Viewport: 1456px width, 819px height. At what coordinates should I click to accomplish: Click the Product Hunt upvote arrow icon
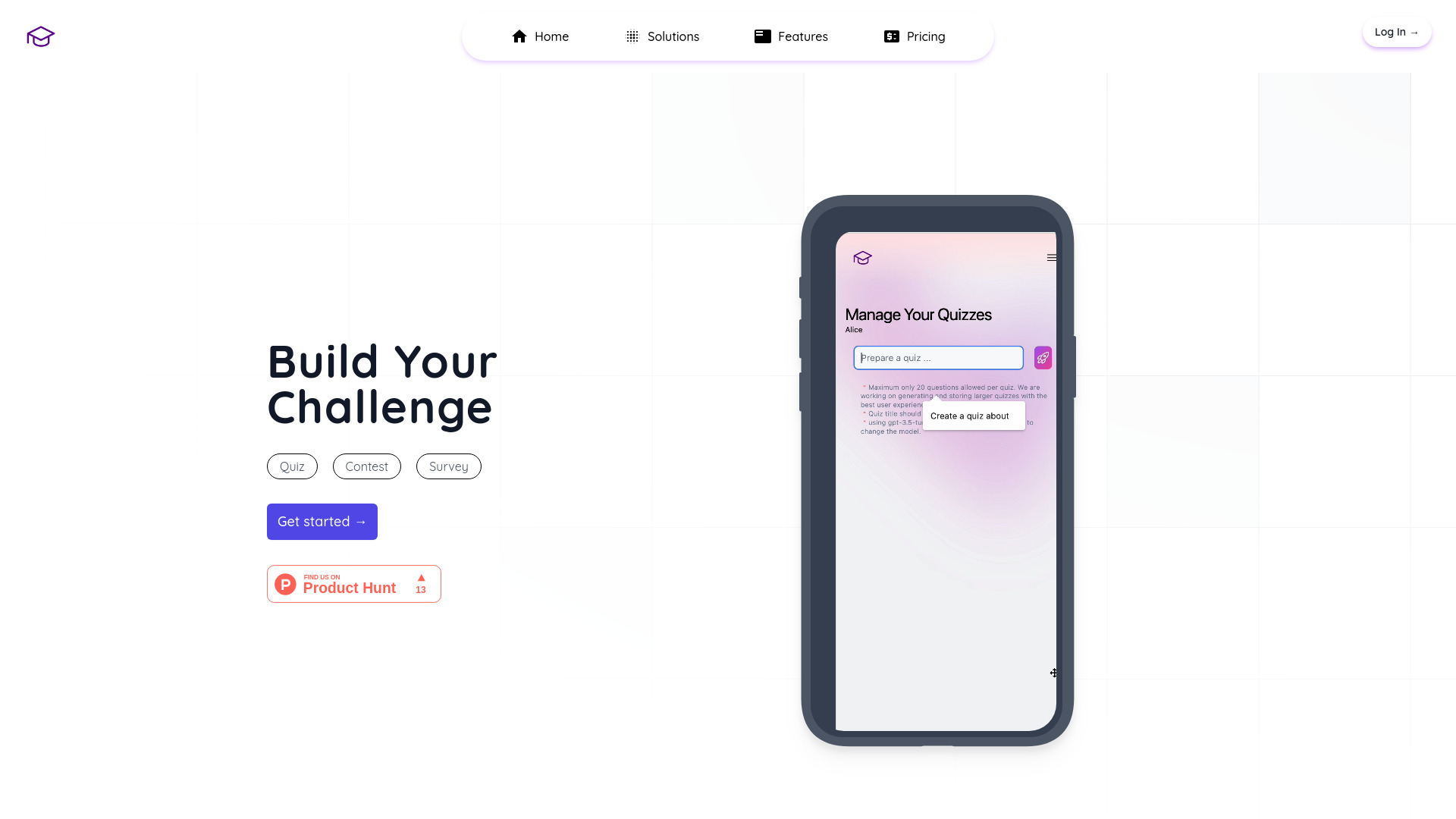(421, 577)
